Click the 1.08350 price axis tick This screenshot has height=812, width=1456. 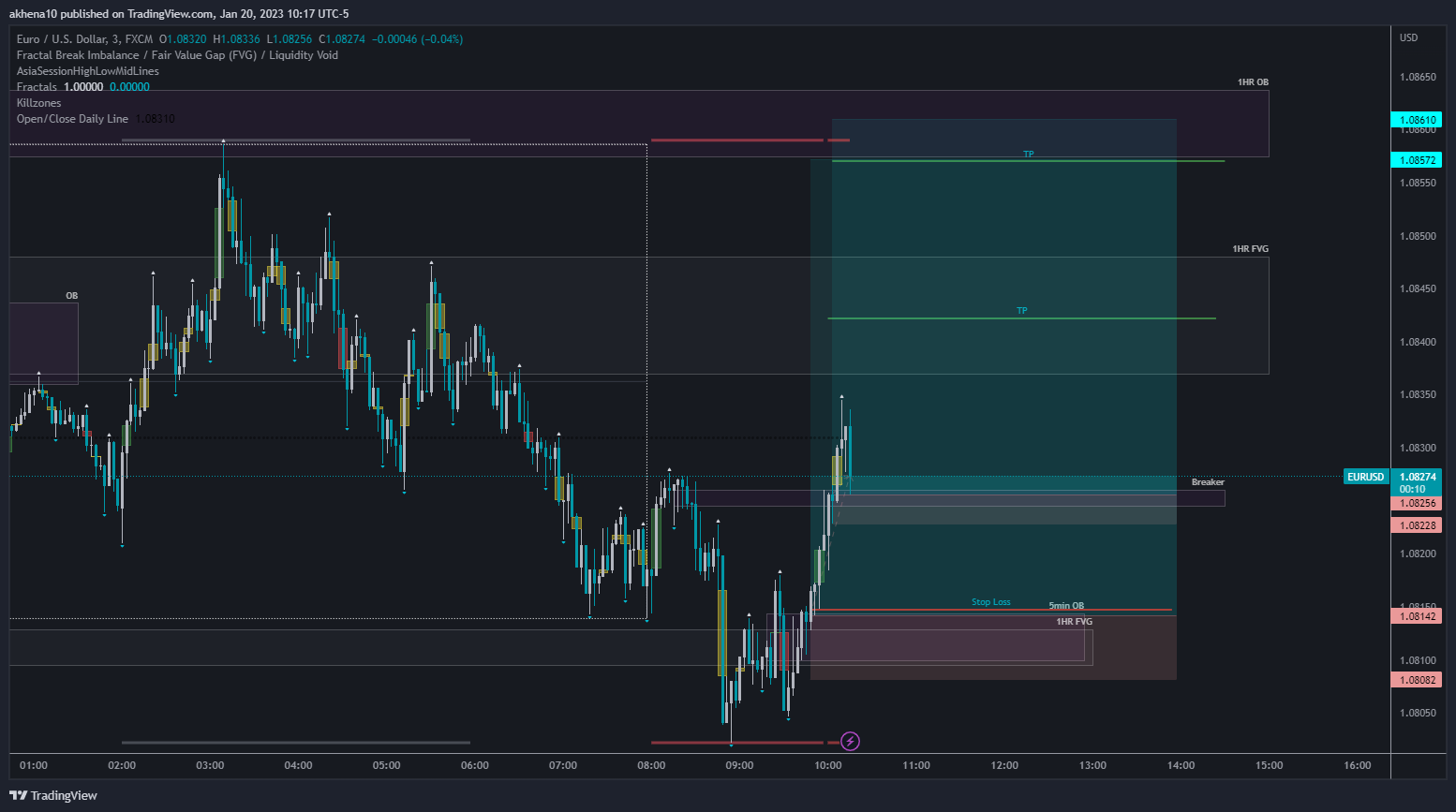pos(1418,394)
